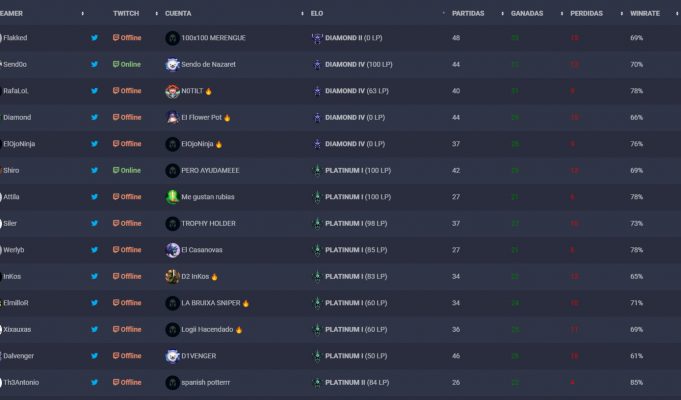Click the Cuenta column header
681x400 pixels.
[x=178, y=13]
